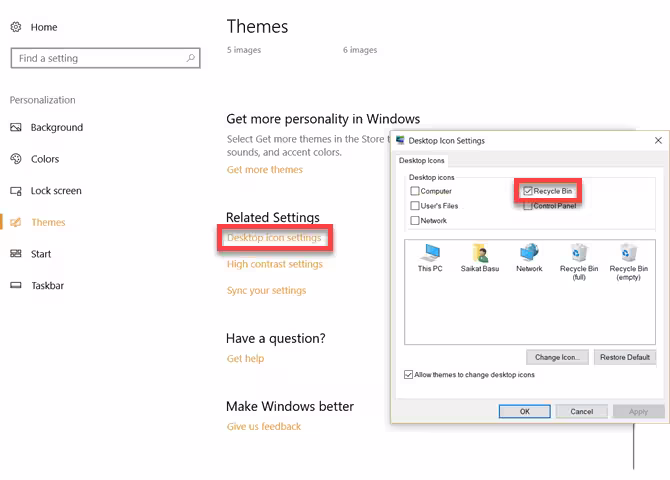Click the Related Settings heading
The image size is (670, 480).
click(x=273, y=217)
